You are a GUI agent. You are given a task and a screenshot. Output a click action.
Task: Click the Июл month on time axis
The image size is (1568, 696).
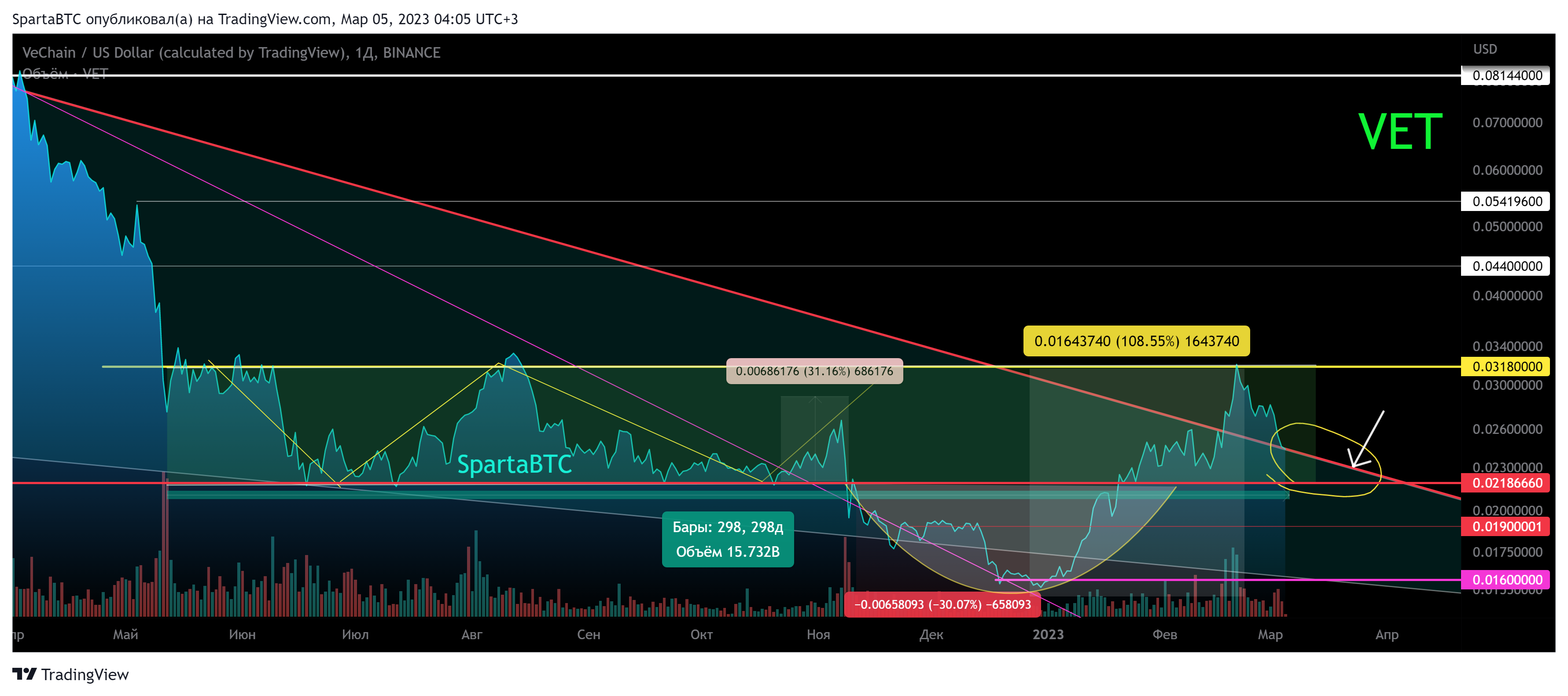coord(356,634)
